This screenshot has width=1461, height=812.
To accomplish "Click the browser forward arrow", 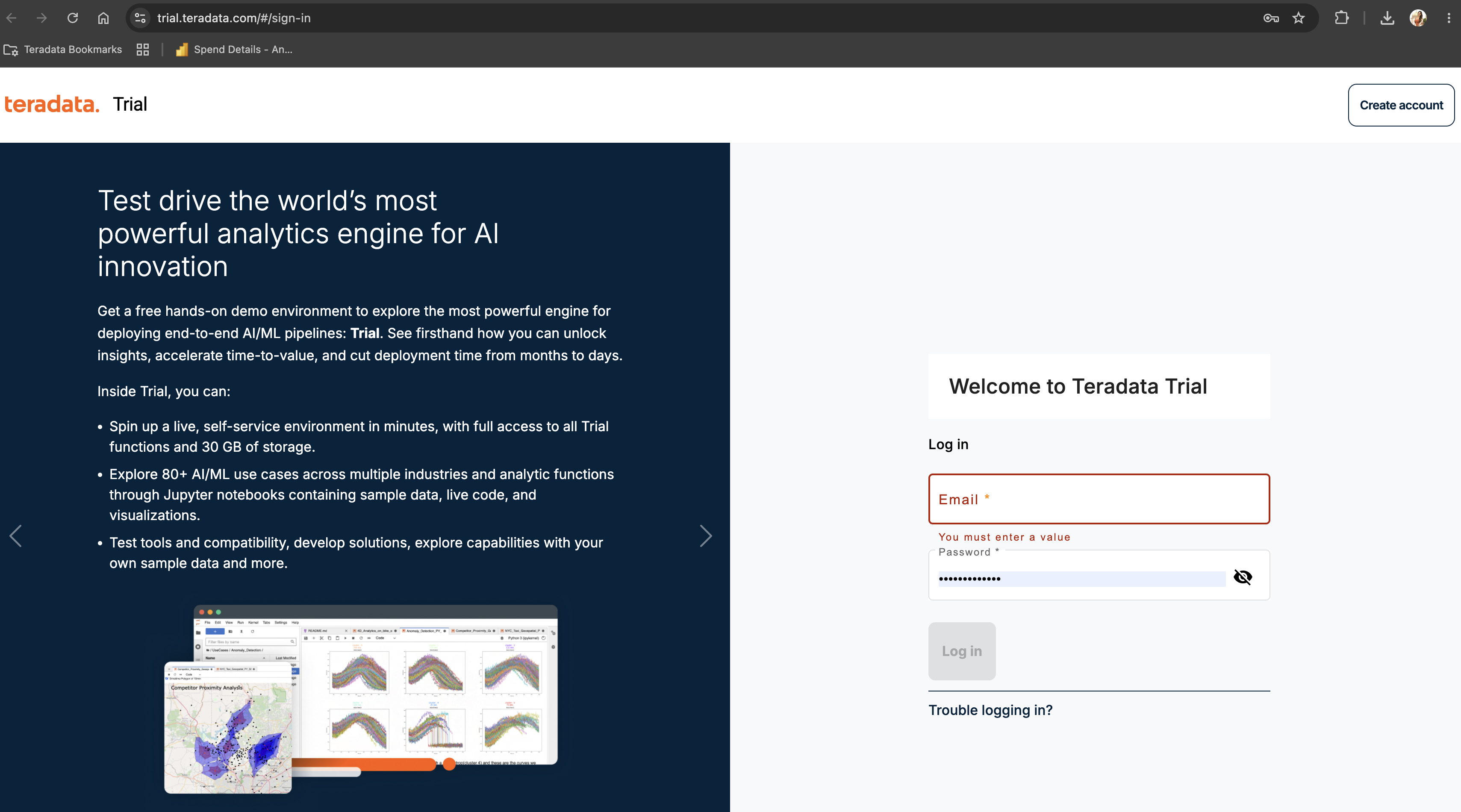I will click(x=42, y=18).
